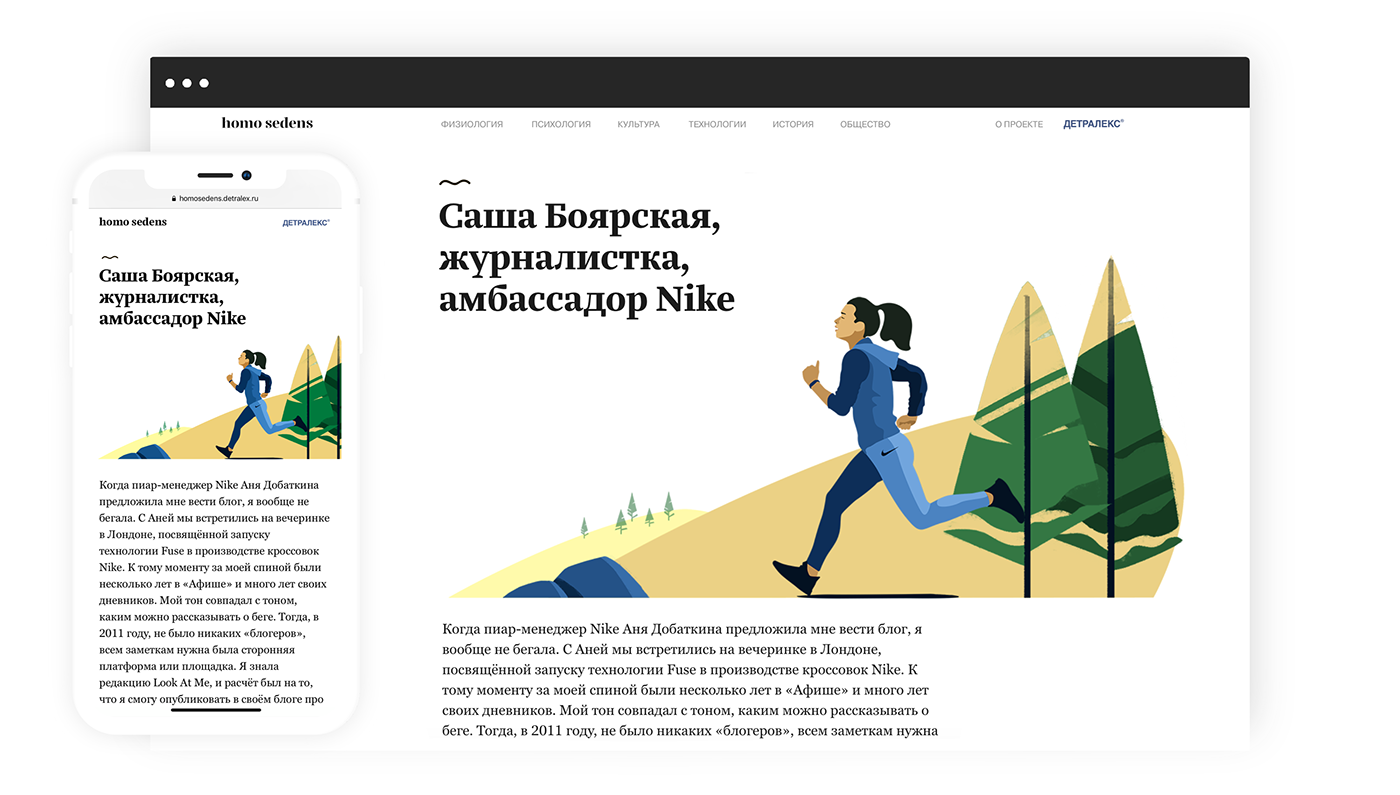Click the second window control dot
Viewport: 1400px width, 795px height.
click(x=187, y=83)
